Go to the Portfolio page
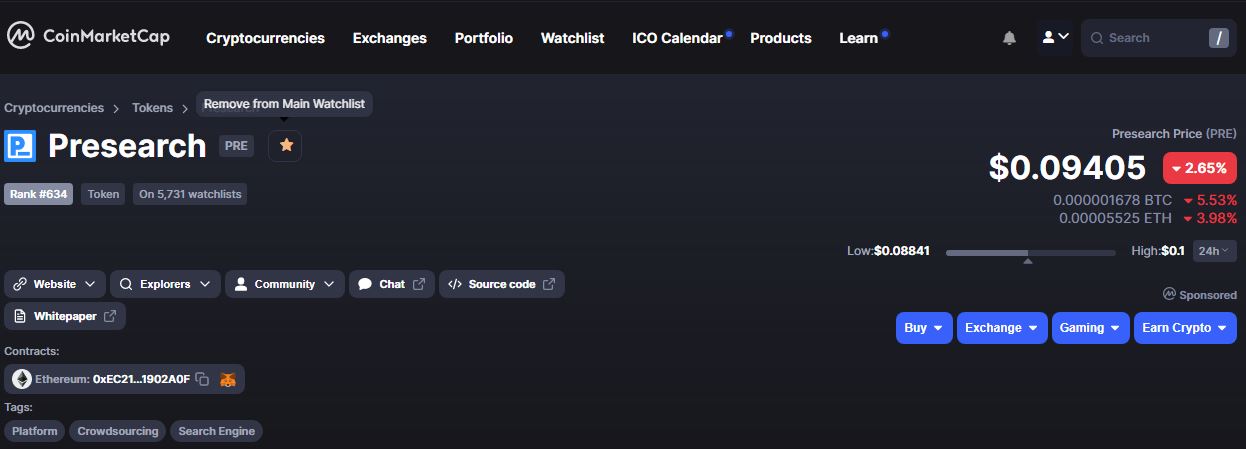This screenshot has height=449, width=1246. pos(483,38)
